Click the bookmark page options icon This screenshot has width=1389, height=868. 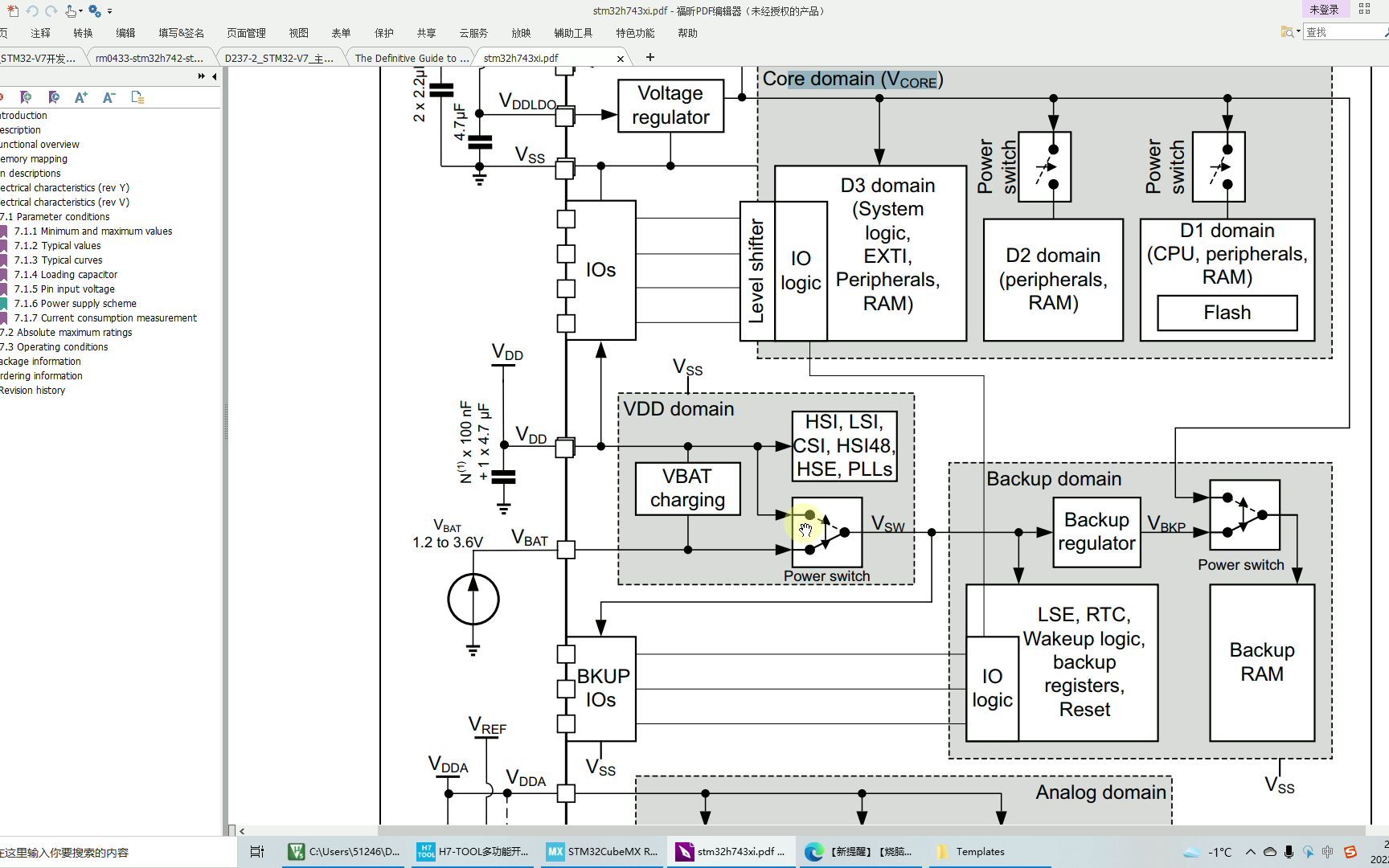coord(137,97)
